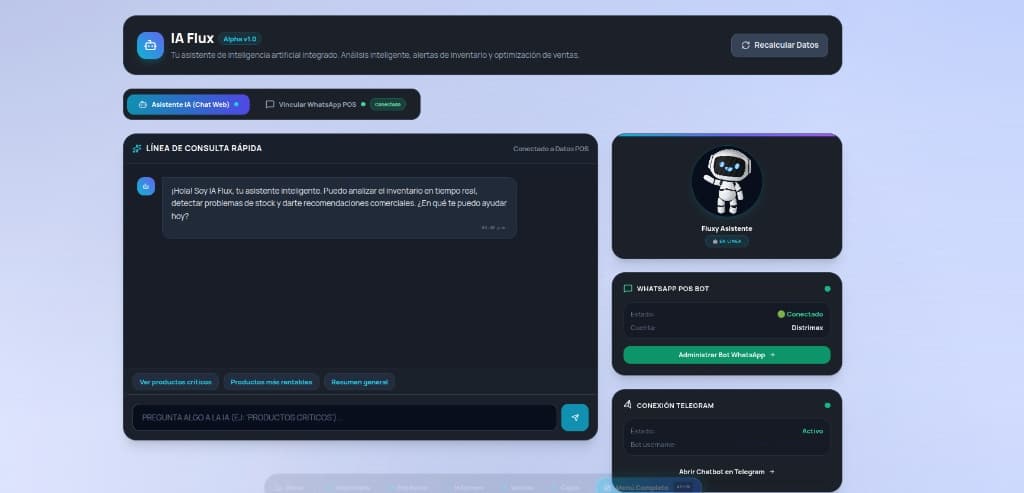Click the 'Activo' status value in Telegram card
Screen dimensions: 1024x493
click(x=812, y=431)
